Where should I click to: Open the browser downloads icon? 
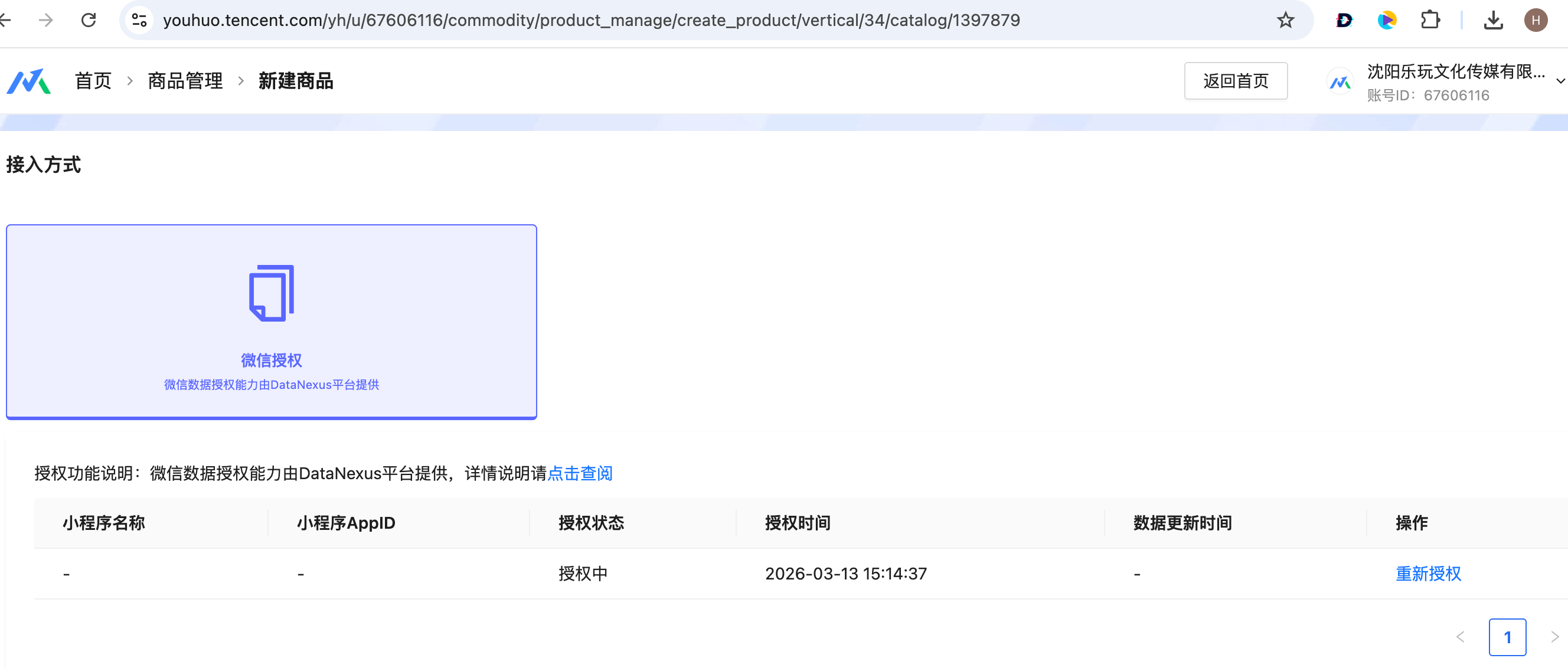tap(1492, 20)
